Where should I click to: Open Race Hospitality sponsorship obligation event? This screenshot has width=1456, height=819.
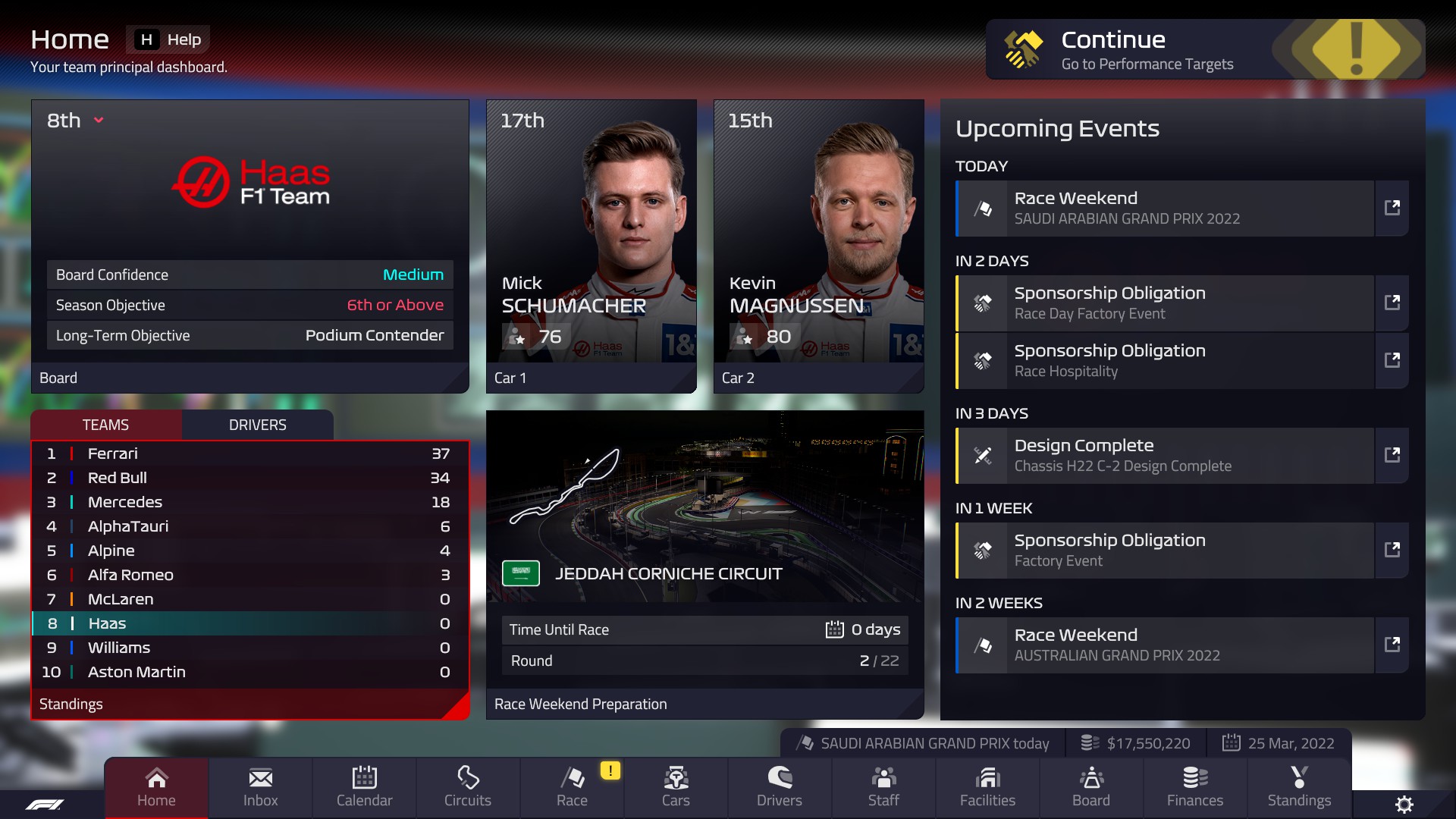pyautogui.click(x=1166, y=361)
